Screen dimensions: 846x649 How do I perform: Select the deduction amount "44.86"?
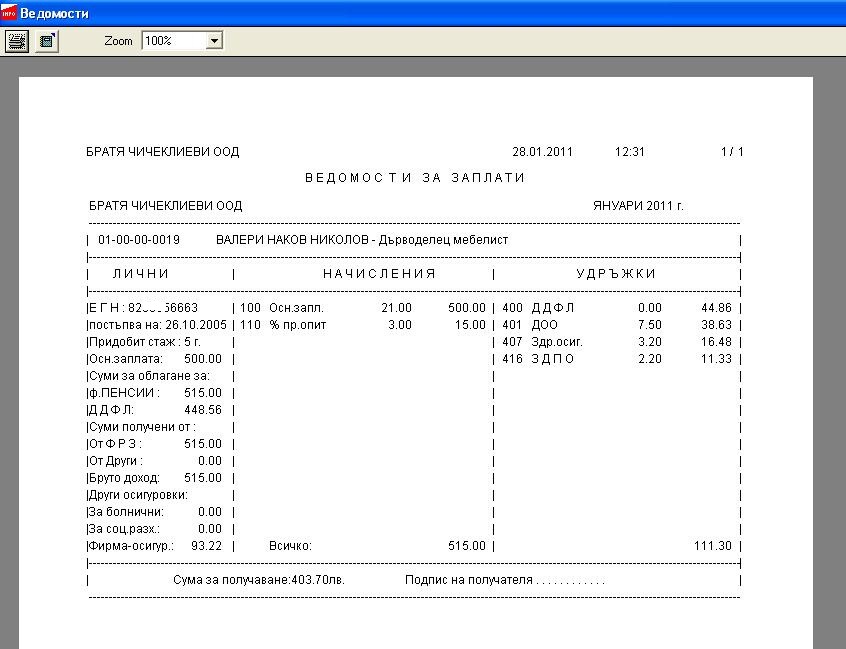(717, 308)
